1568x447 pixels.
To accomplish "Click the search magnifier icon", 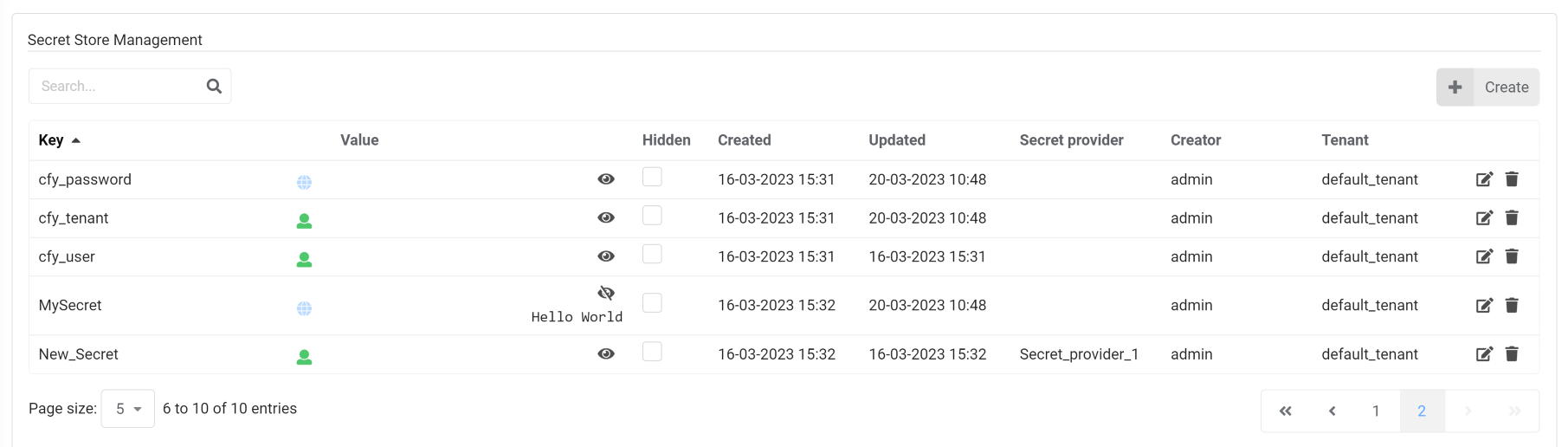I will [214, 86].
